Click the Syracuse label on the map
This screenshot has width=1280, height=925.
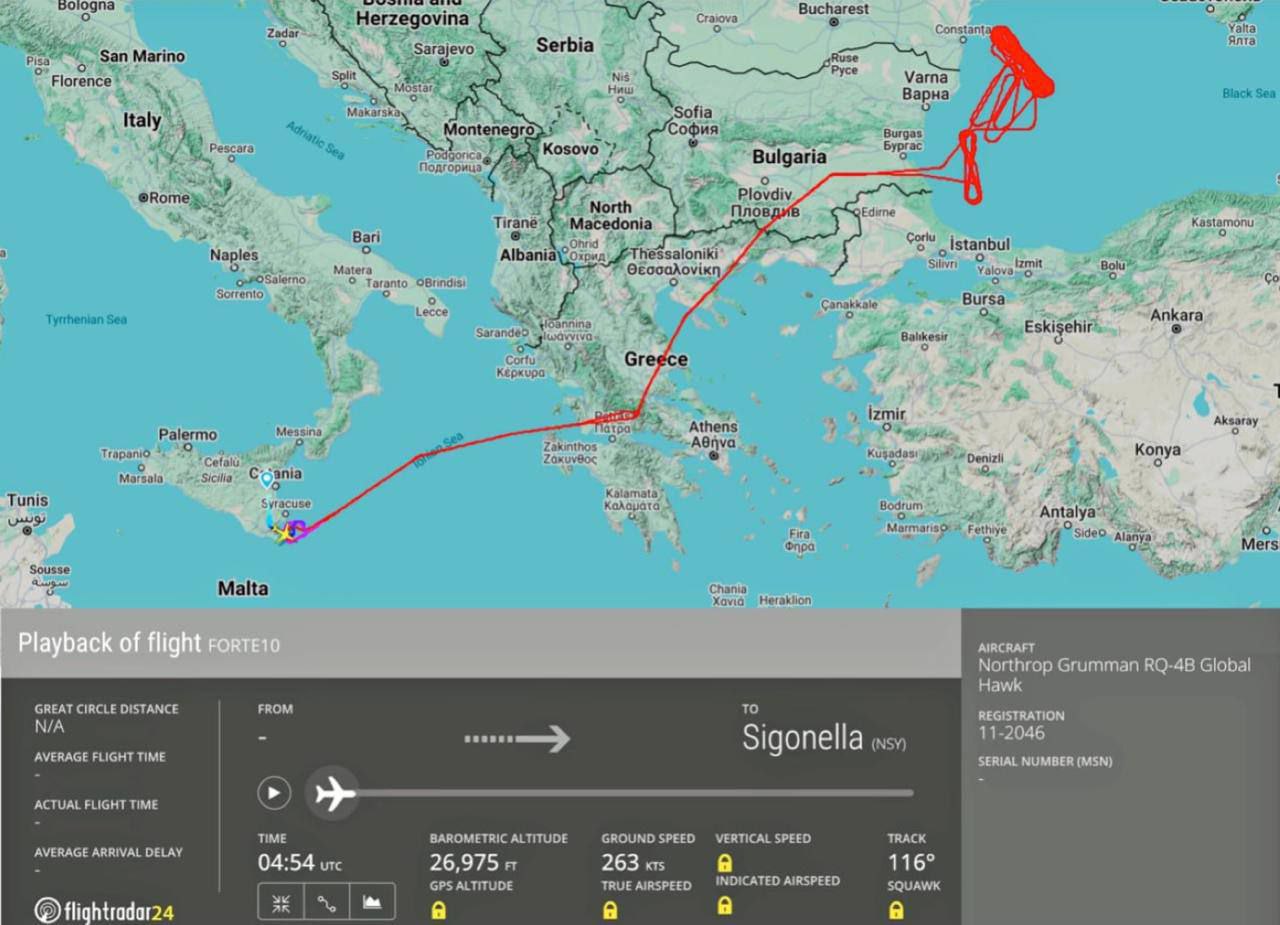tap(285, 504)
